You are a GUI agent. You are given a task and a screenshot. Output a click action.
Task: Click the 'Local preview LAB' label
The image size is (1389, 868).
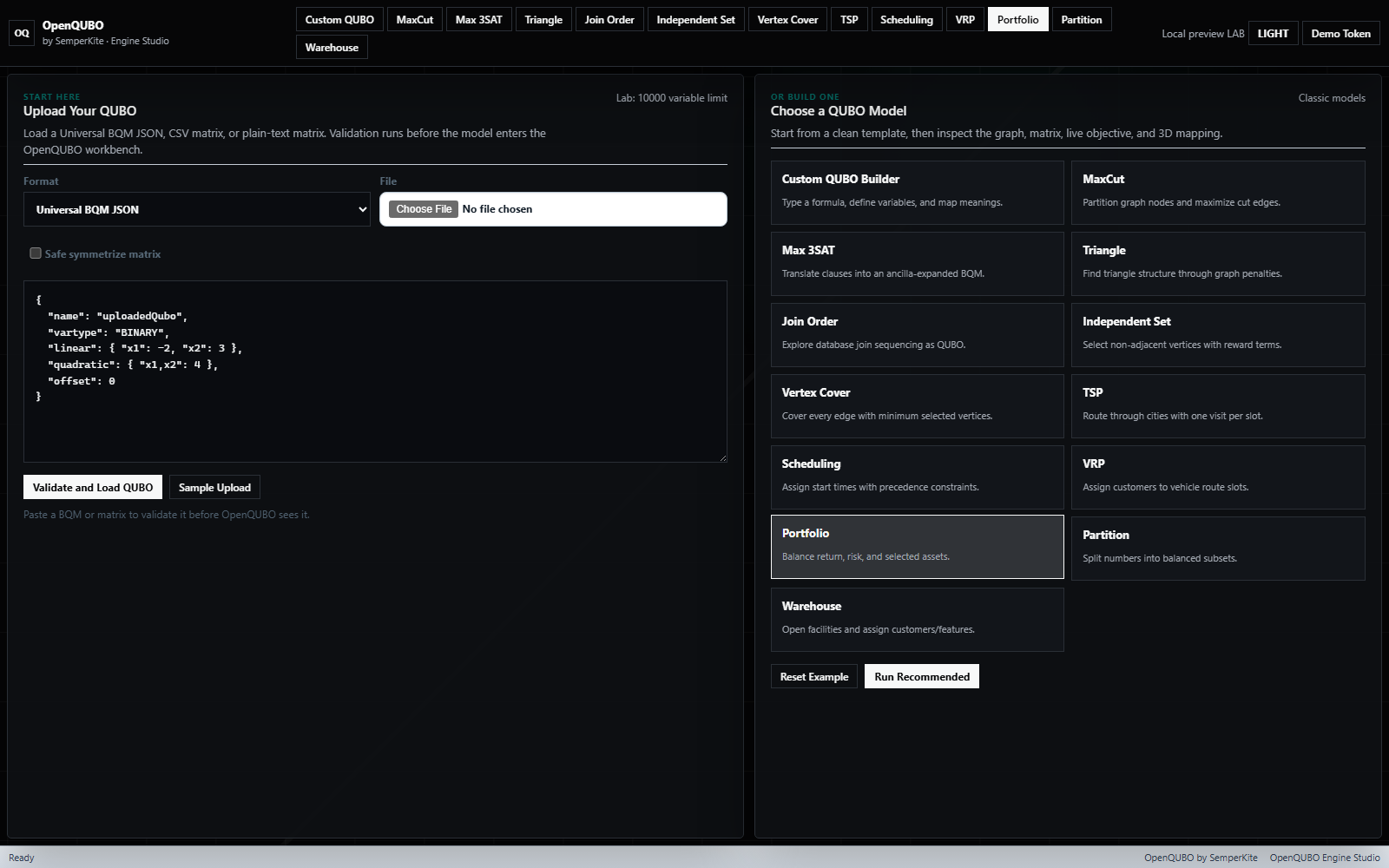click(1203, 34)
